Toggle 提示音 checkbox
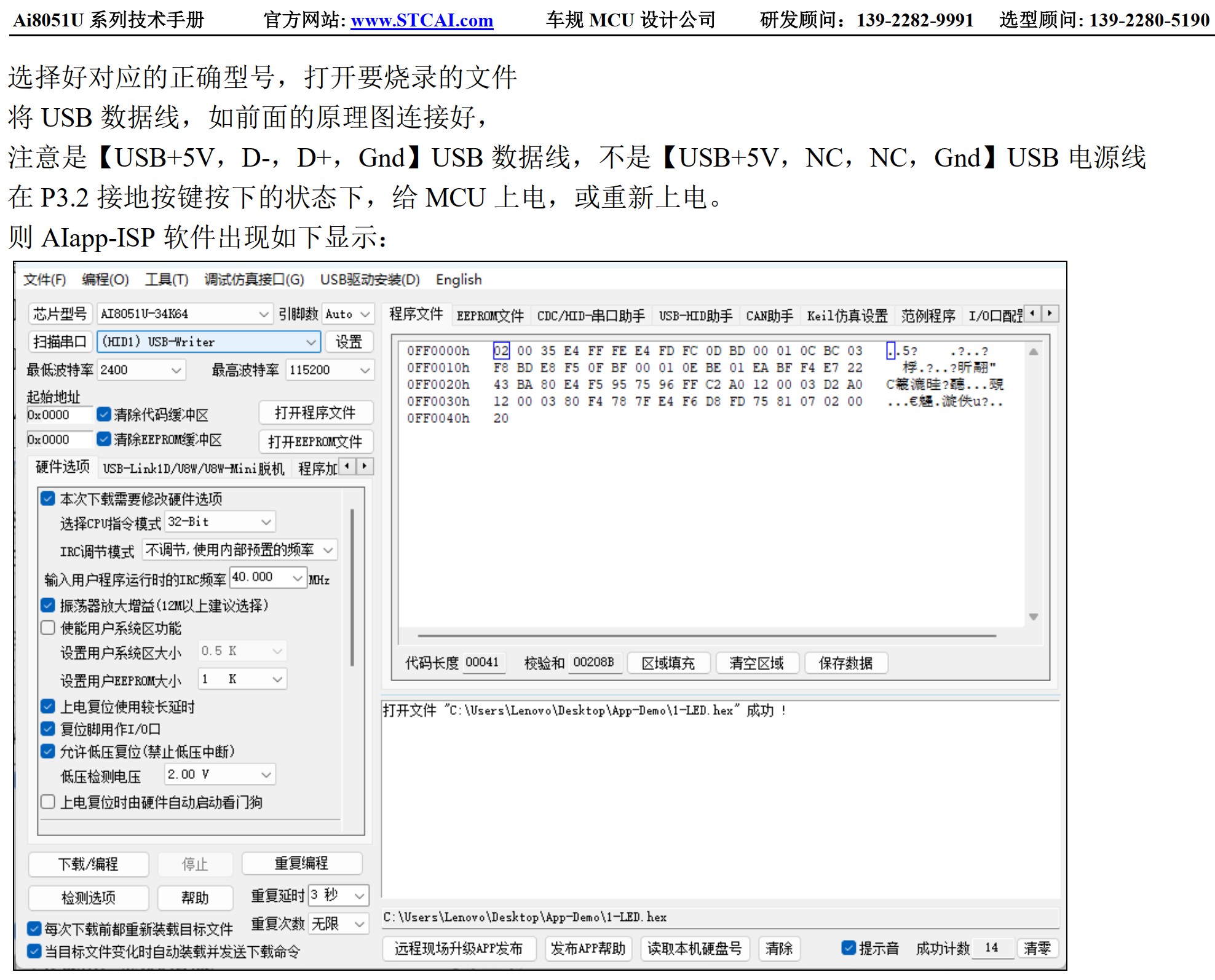 point(849,947)
